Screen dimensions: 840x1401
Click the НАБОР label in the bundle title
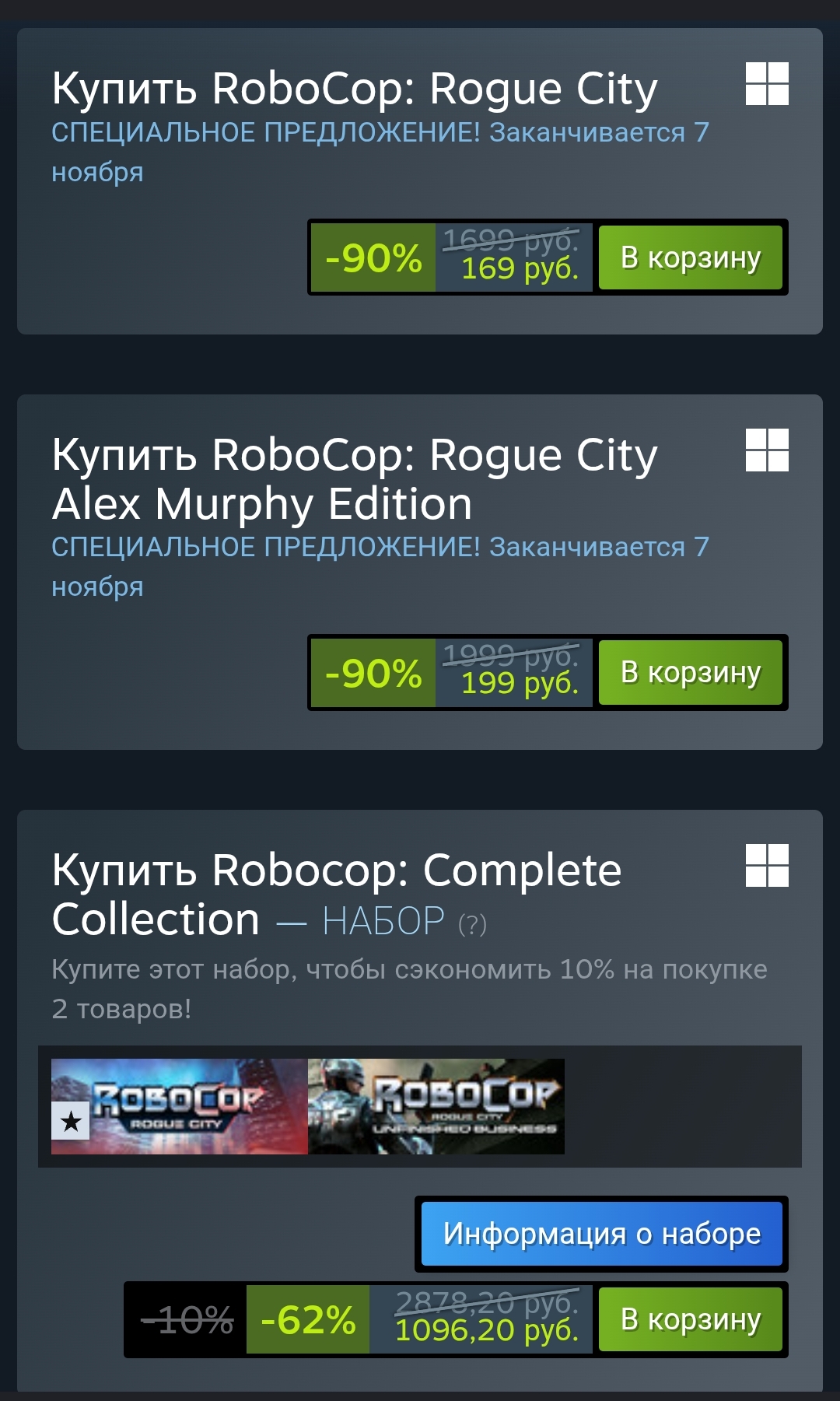[x=383, y=922]
